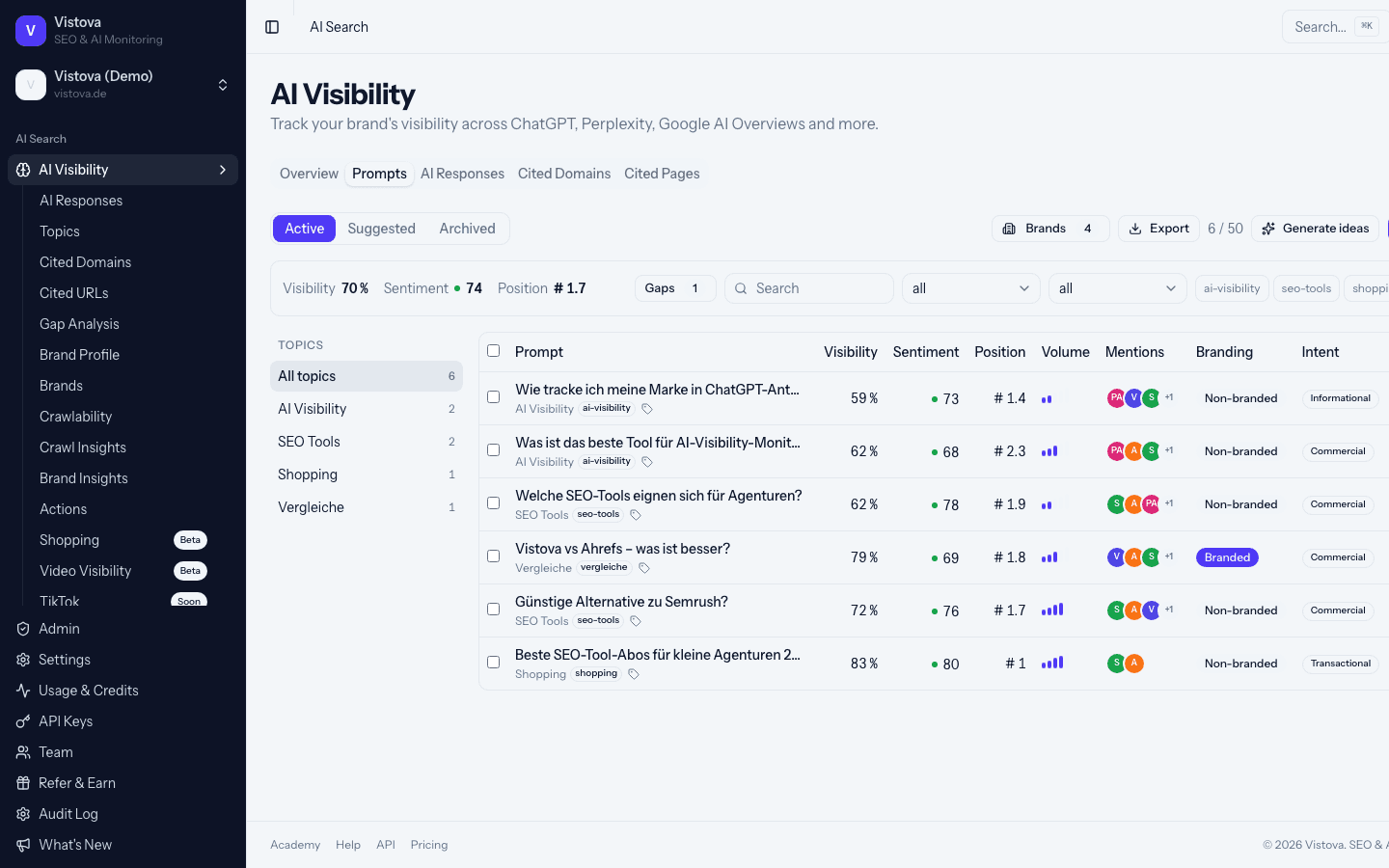Click the Generate ideas button
This screenshot has width=1389, height=868.
point(1316,229)
